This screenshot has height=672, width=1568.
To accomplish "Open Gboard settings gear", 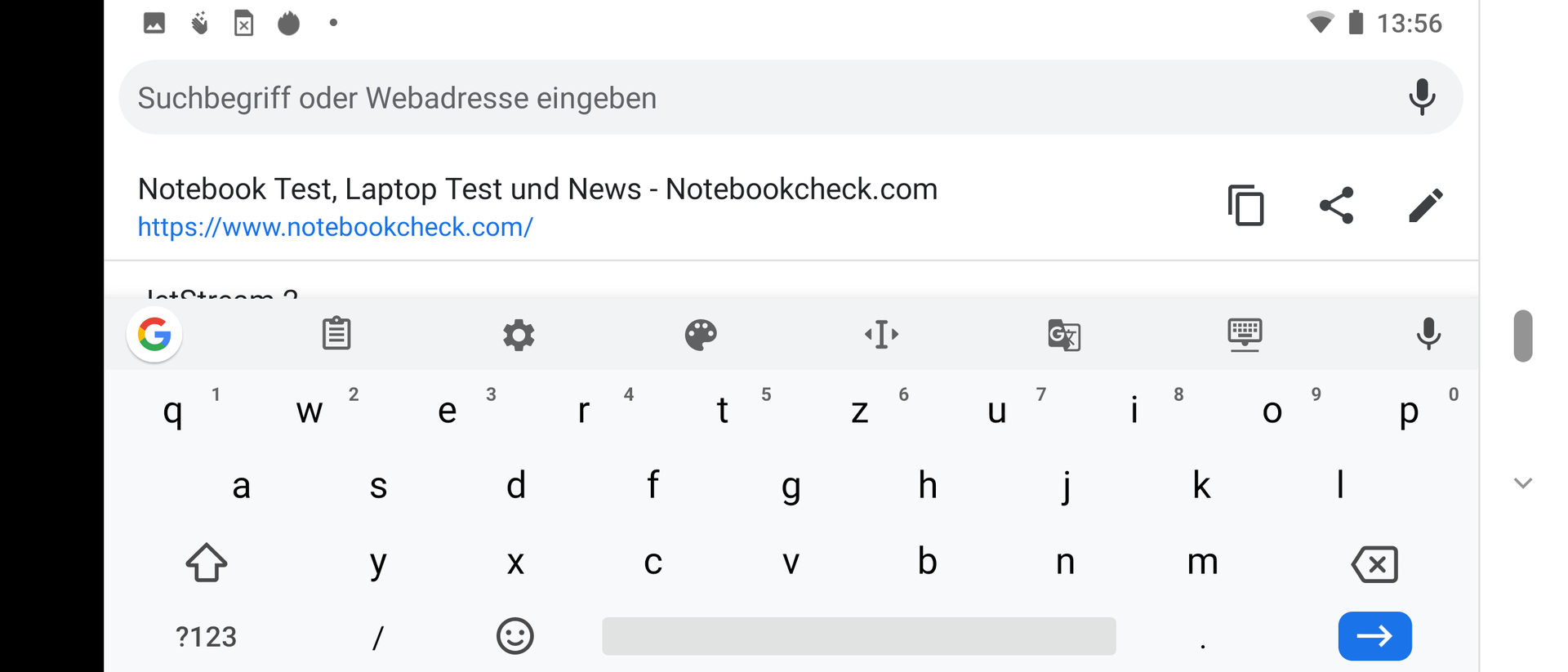I will click(519, 335).
